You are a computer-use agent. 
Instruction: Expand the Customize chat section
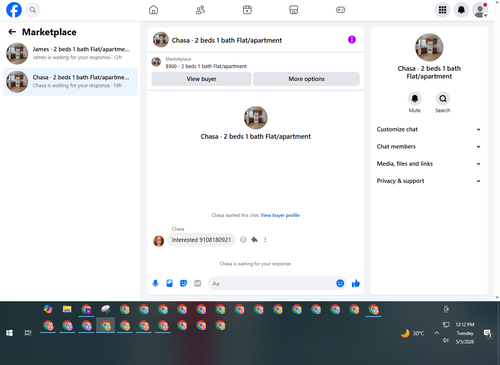429,129
